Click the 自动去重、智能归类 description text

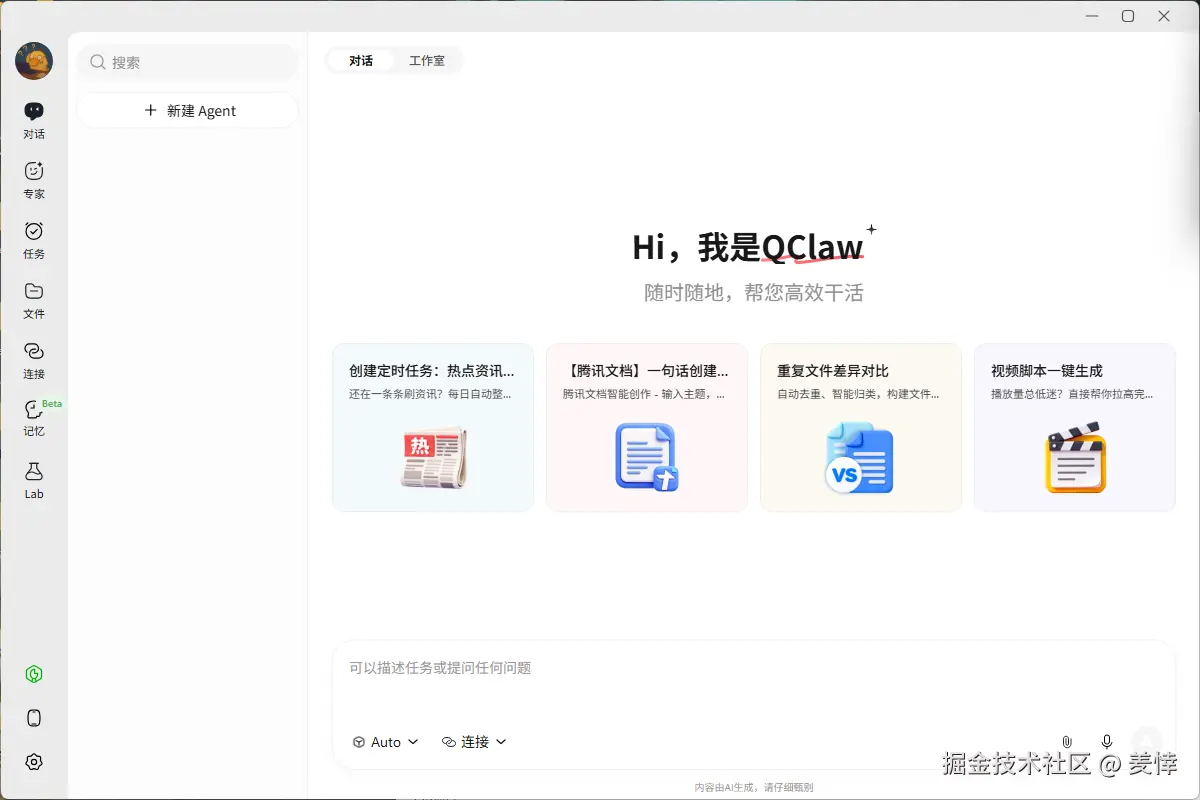[858, 394]
